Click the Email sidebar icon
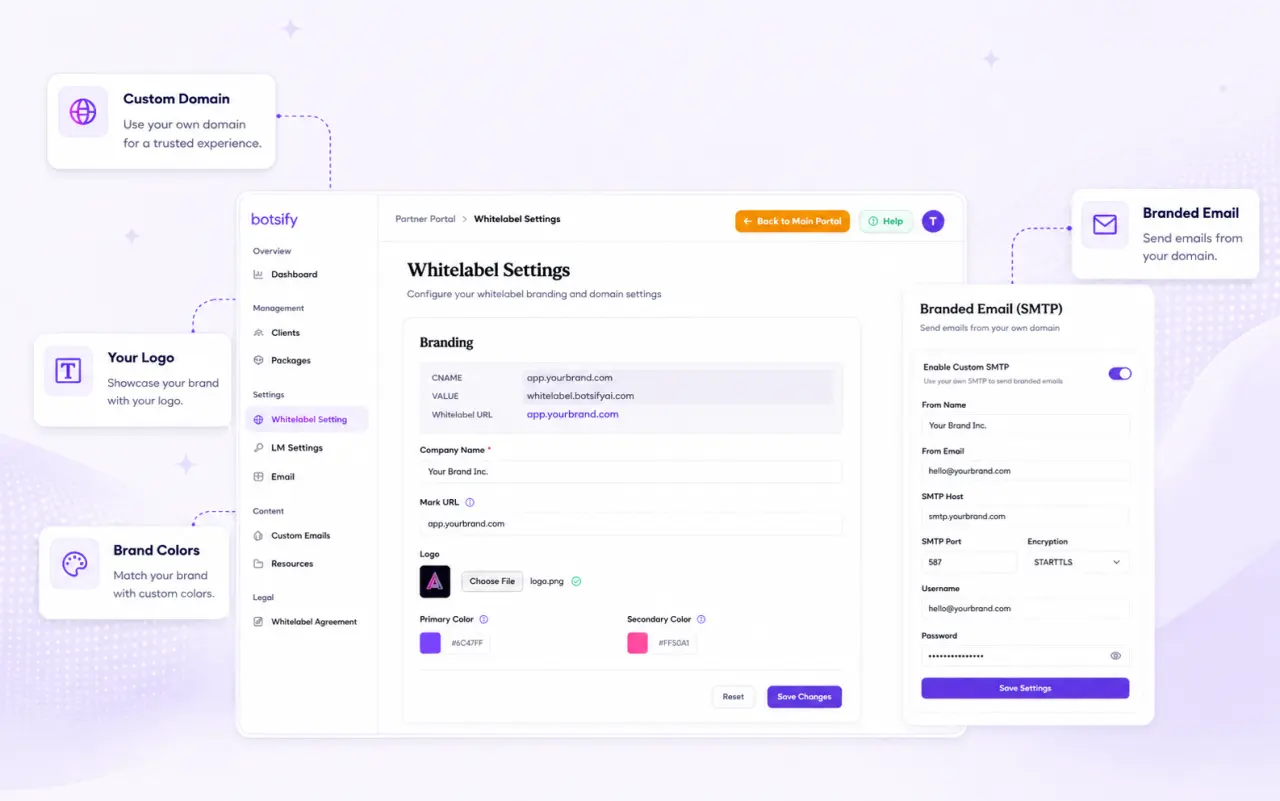 pyautogui.click(x=258, y=477)
